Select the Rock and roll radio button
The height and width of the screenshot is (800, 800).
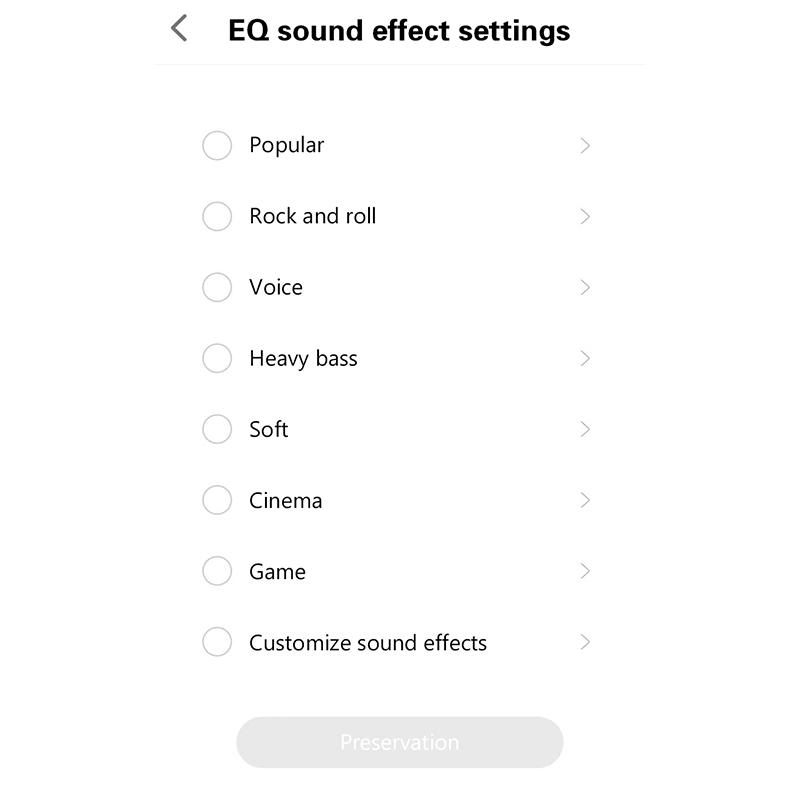point(217,217)
